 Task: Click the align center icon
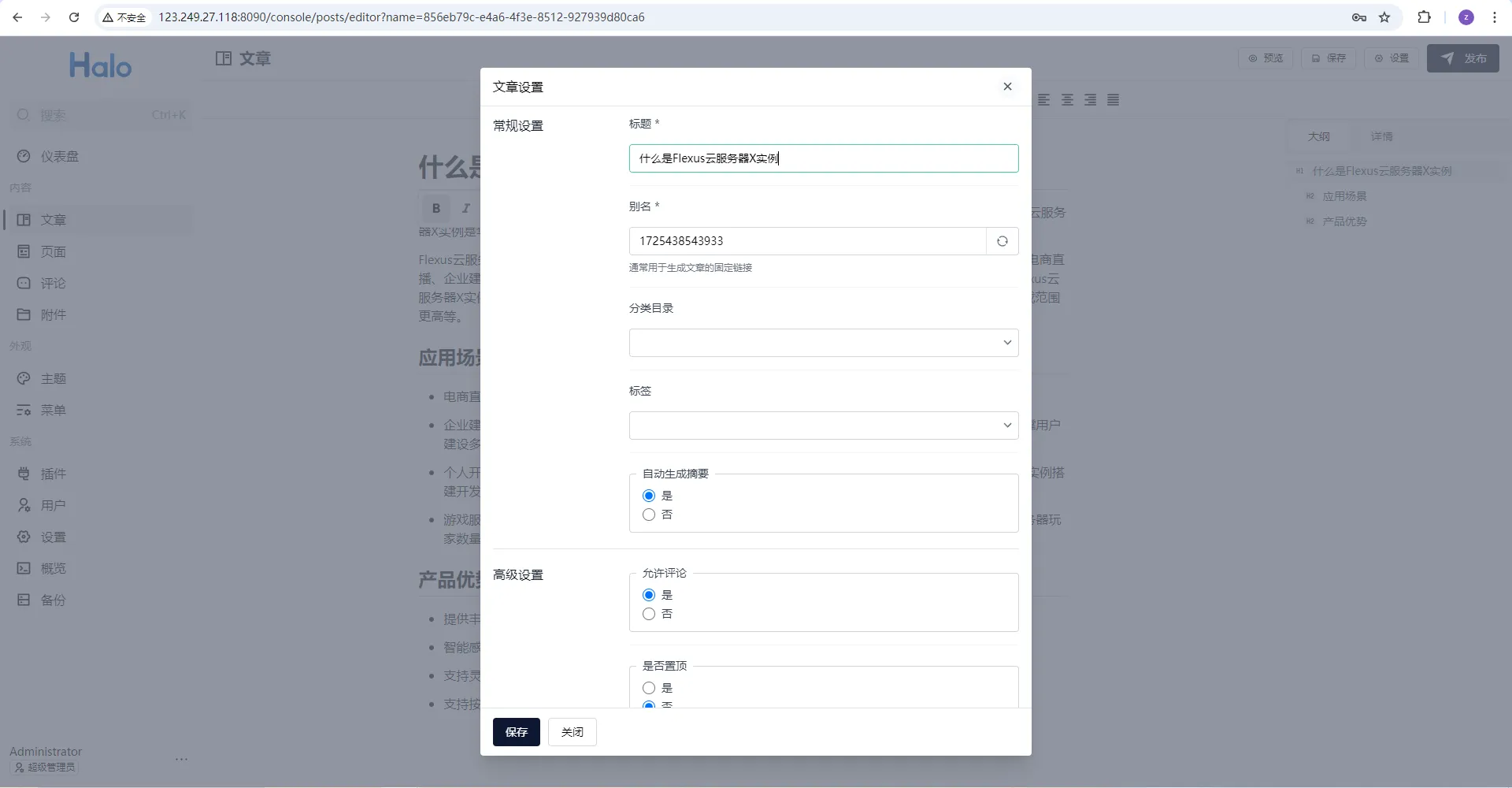[1067, 100]
